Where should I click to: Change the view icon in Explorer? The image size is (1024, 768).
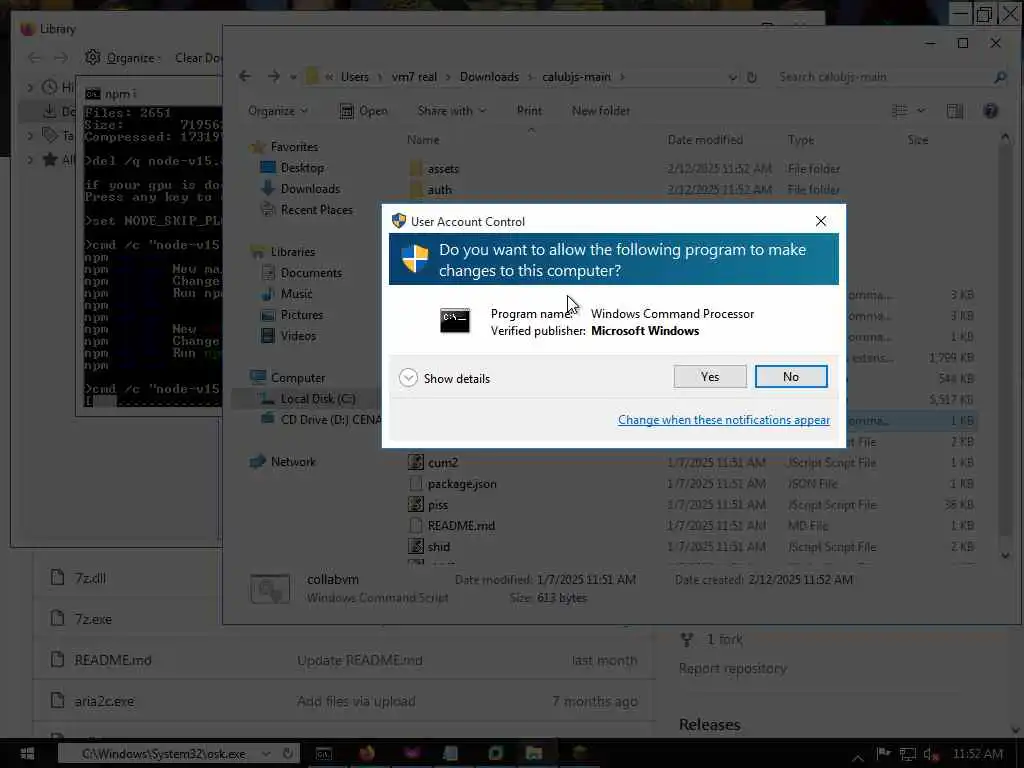pos(900,111)
